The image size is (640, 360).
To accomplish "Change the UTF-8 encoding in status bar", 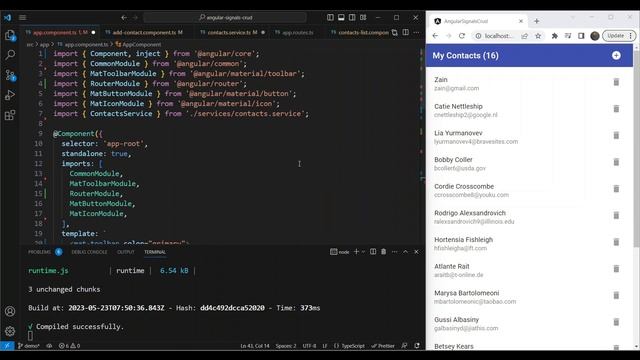I will coord(309,346).
